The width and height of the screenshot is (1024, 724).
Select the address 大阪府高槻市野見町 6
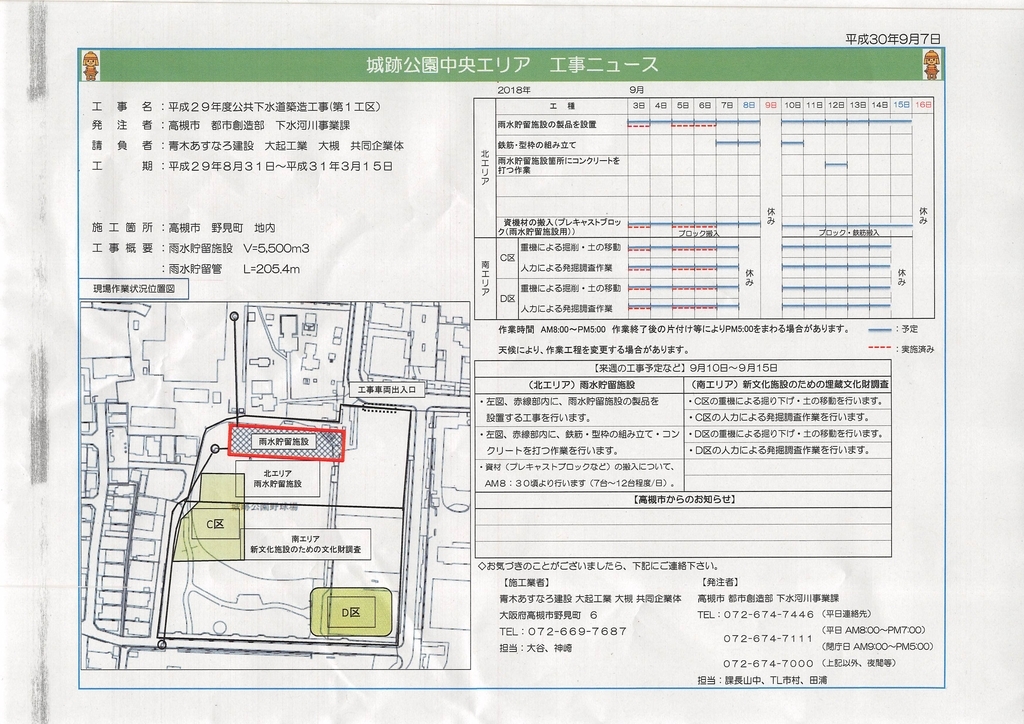[547, 615]
